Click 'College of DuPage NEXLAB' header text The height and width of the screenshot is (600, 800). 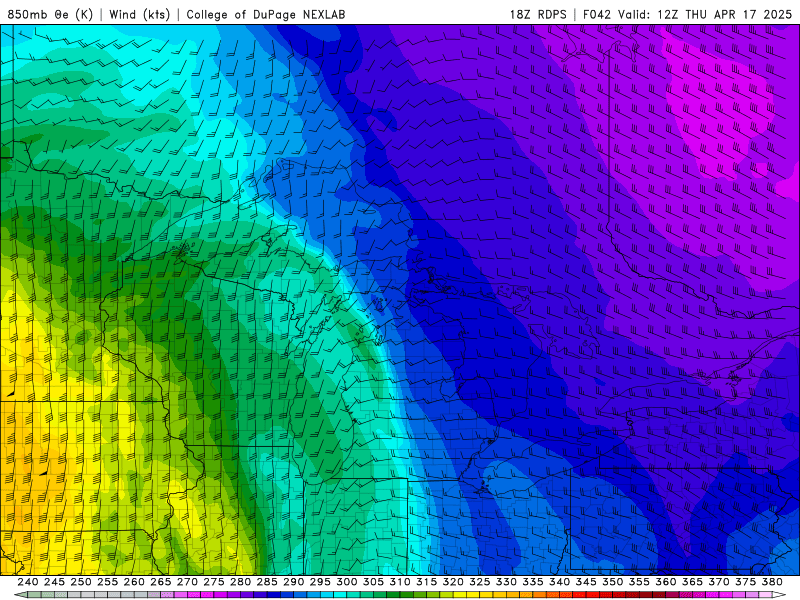pos(266,14)
